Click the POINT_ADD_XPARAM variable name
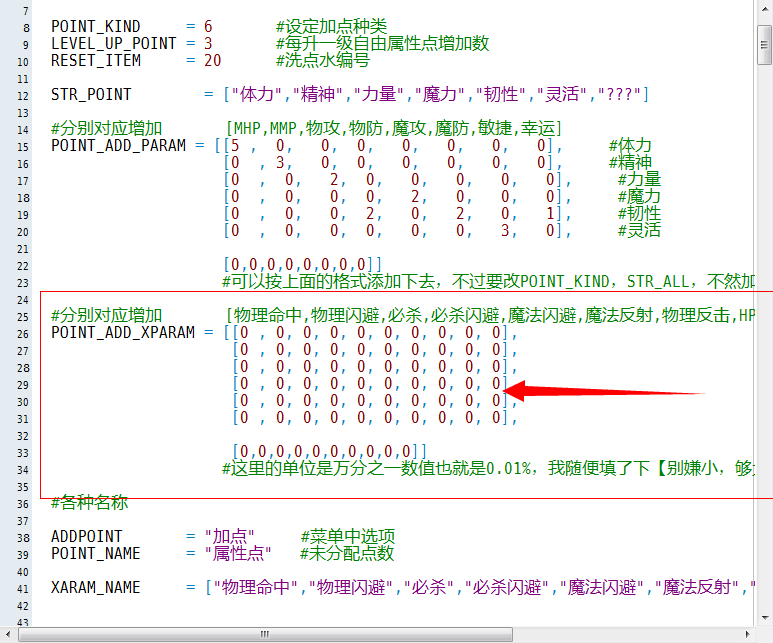 (x=123, y=332)
